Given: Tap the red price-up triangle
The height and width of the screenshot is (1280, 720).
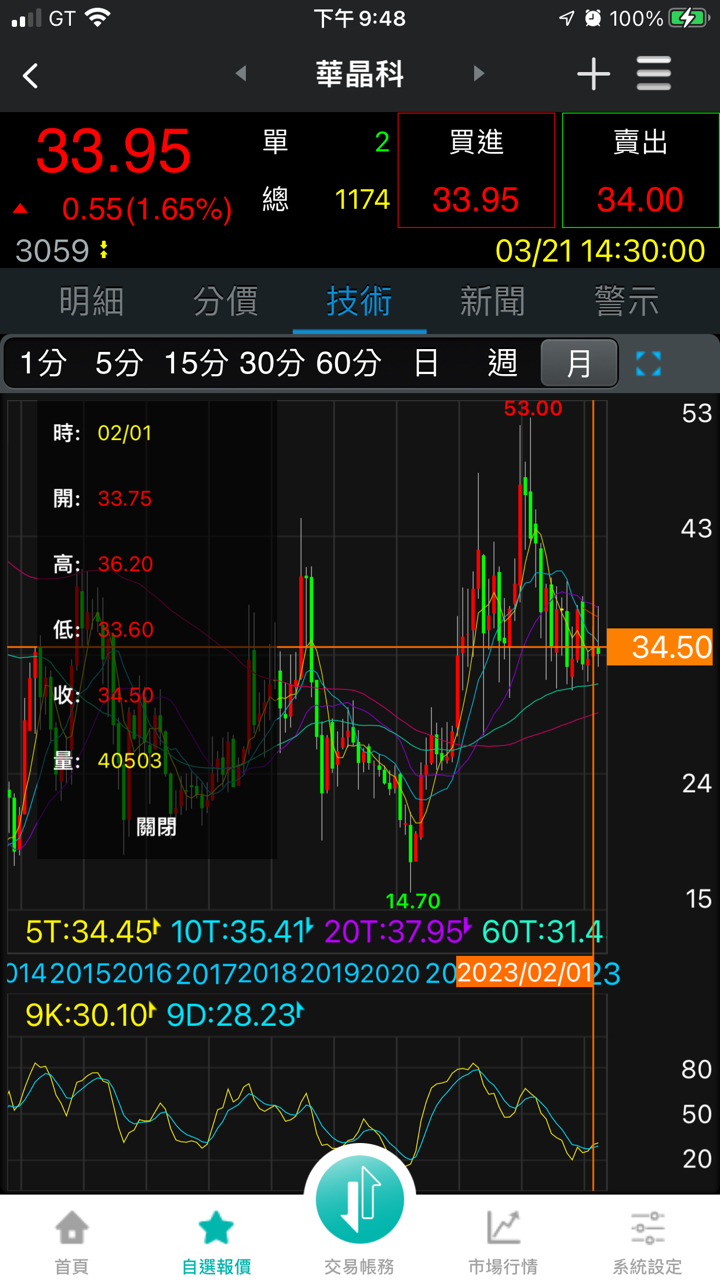Looking at the screenshot, I should [x=20, y=209].
